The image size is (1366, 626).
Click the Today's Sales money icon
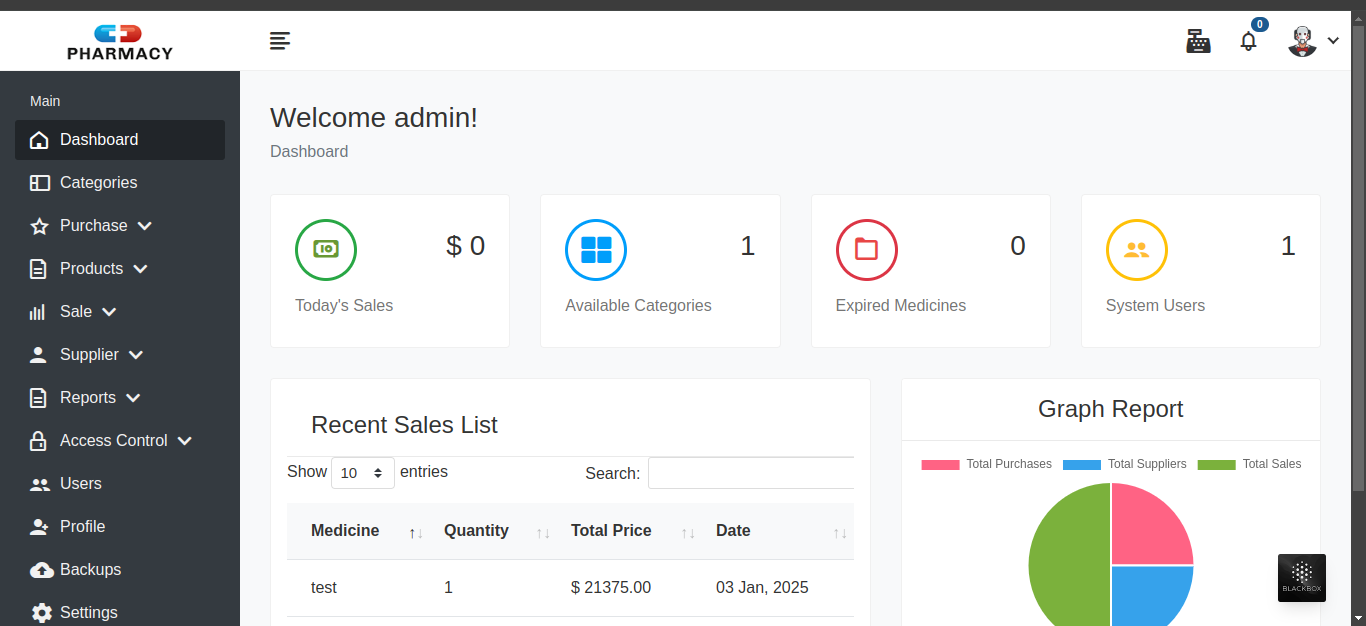point(326,249)
